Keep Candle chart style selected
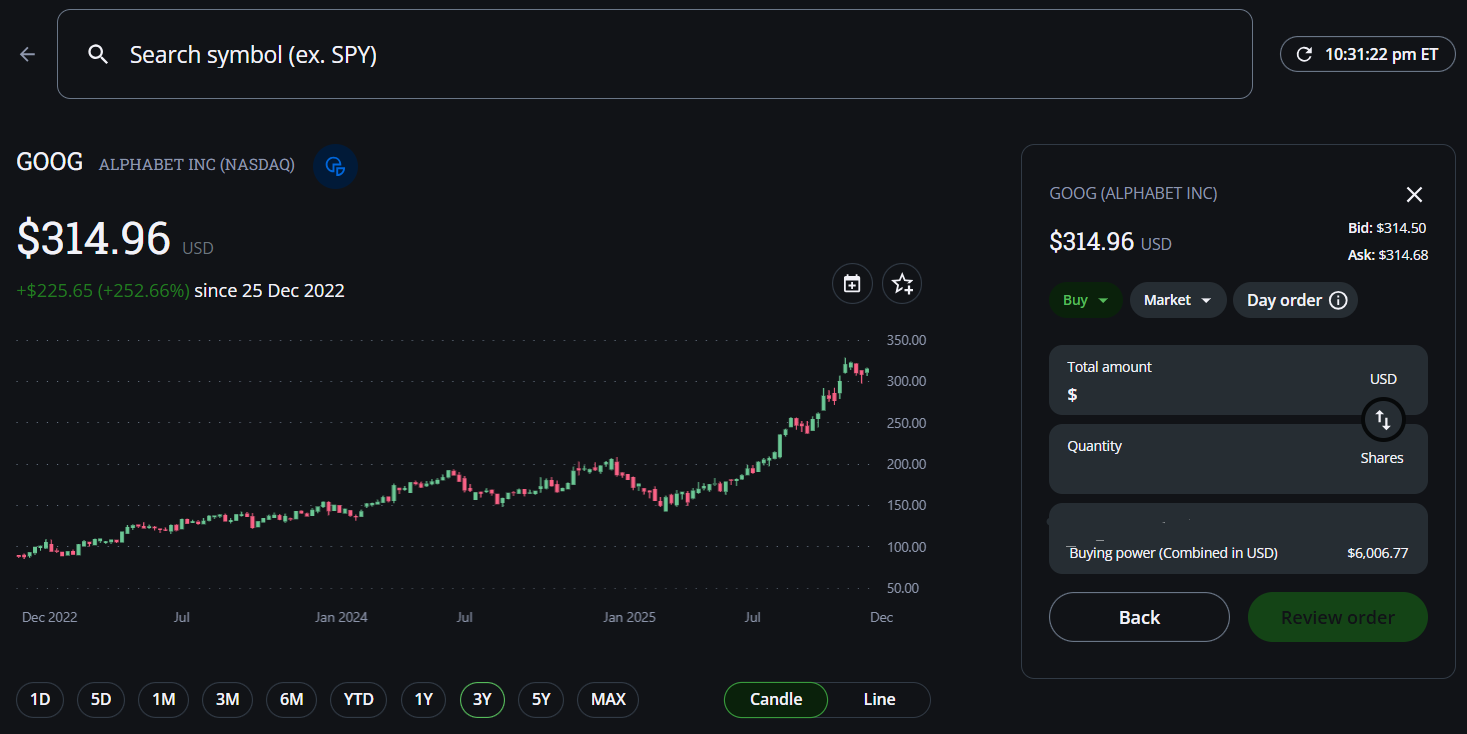Viewport: 1467px width, 734px height. point(776,699)
